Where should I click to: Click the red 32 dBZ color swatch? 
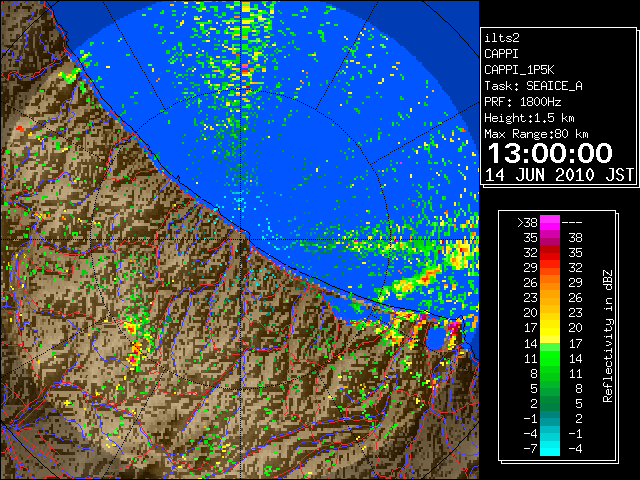pyautogui.click(x=550, y=253)
